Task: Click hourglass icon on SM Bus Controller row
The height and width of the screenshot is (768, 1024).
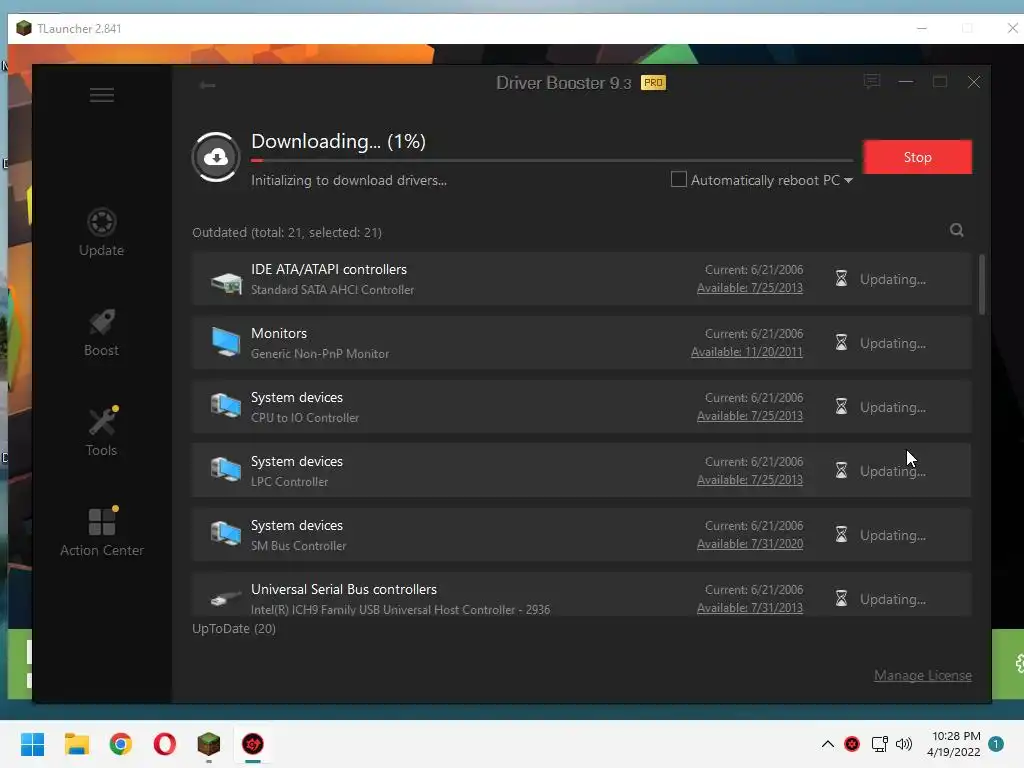Action: [841, 535]
